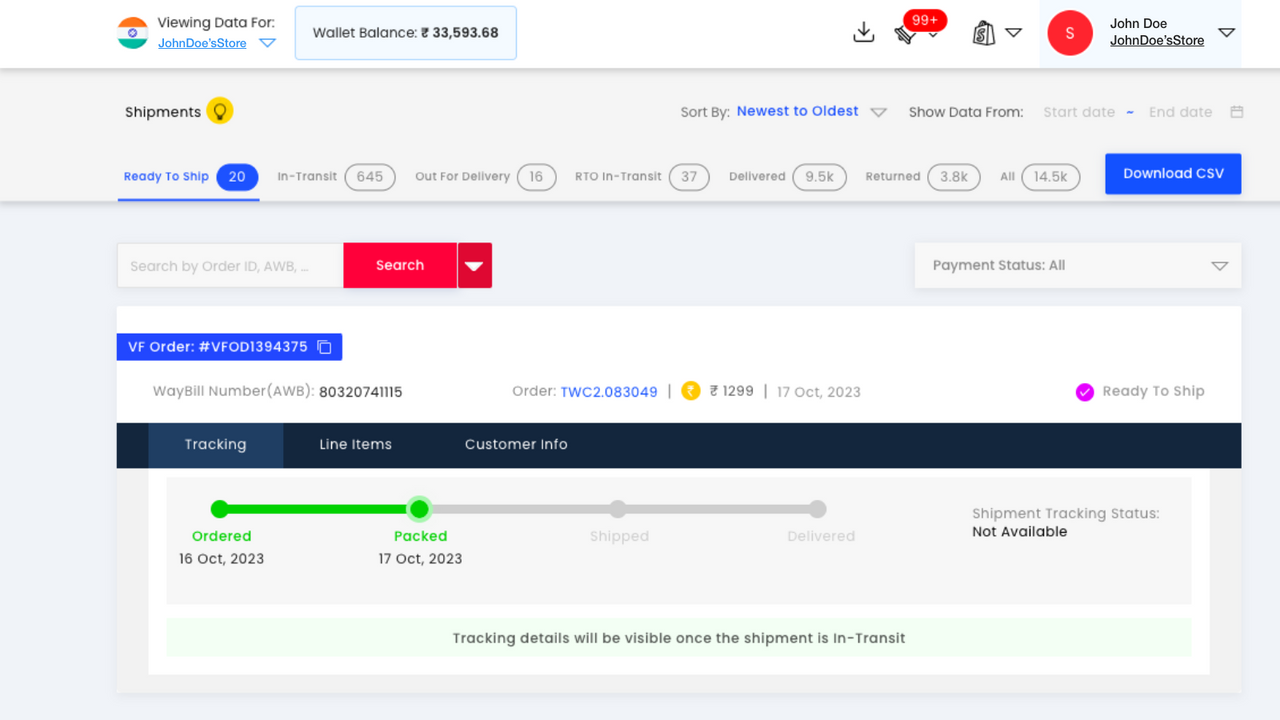Switch to the Line Items tab

click(355, 444)
